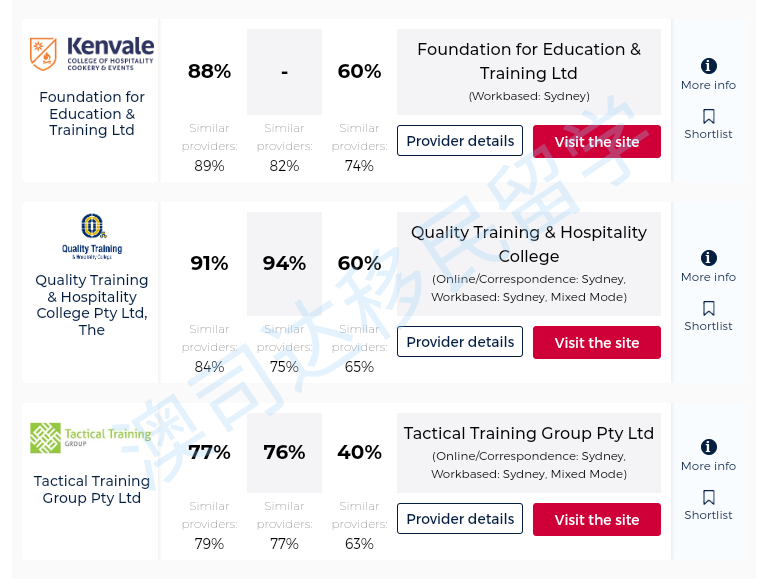
Task: Open Tactical Training Group Pty Ltd heading
Action: tap(529, 433)
